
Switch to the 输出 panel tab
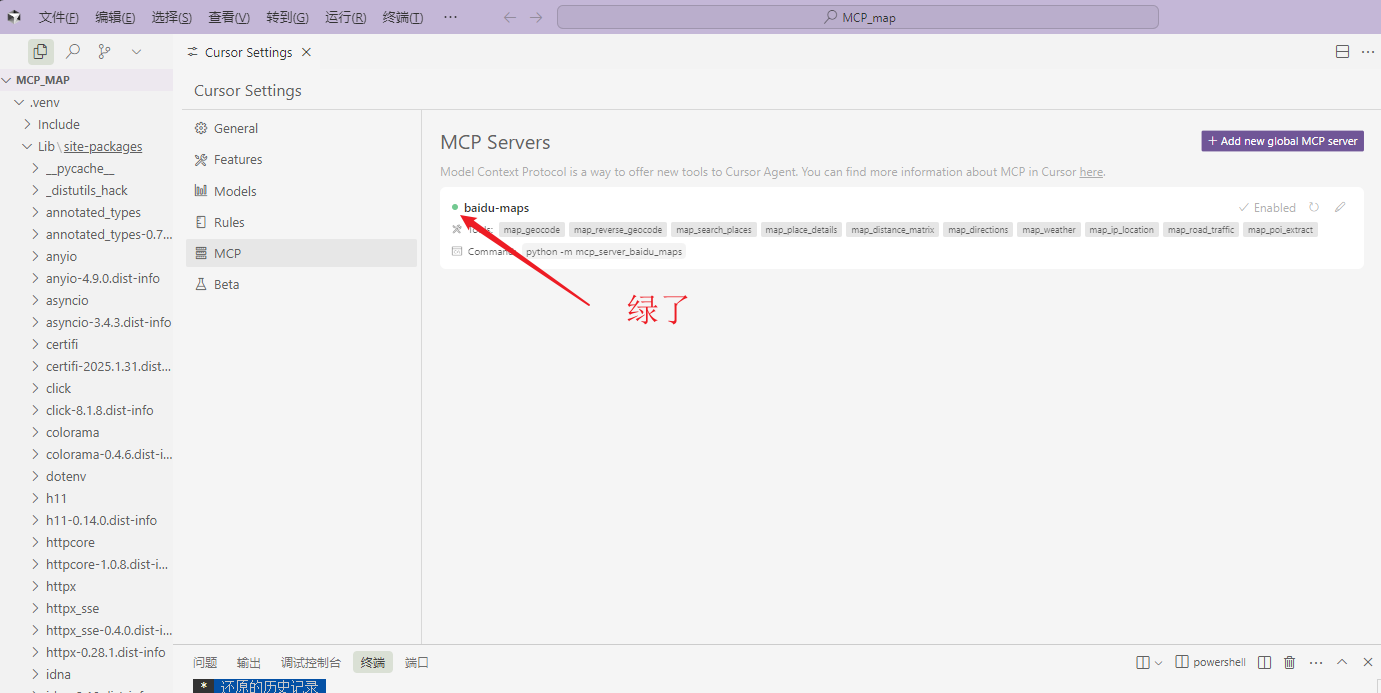[x=249, y=662]
